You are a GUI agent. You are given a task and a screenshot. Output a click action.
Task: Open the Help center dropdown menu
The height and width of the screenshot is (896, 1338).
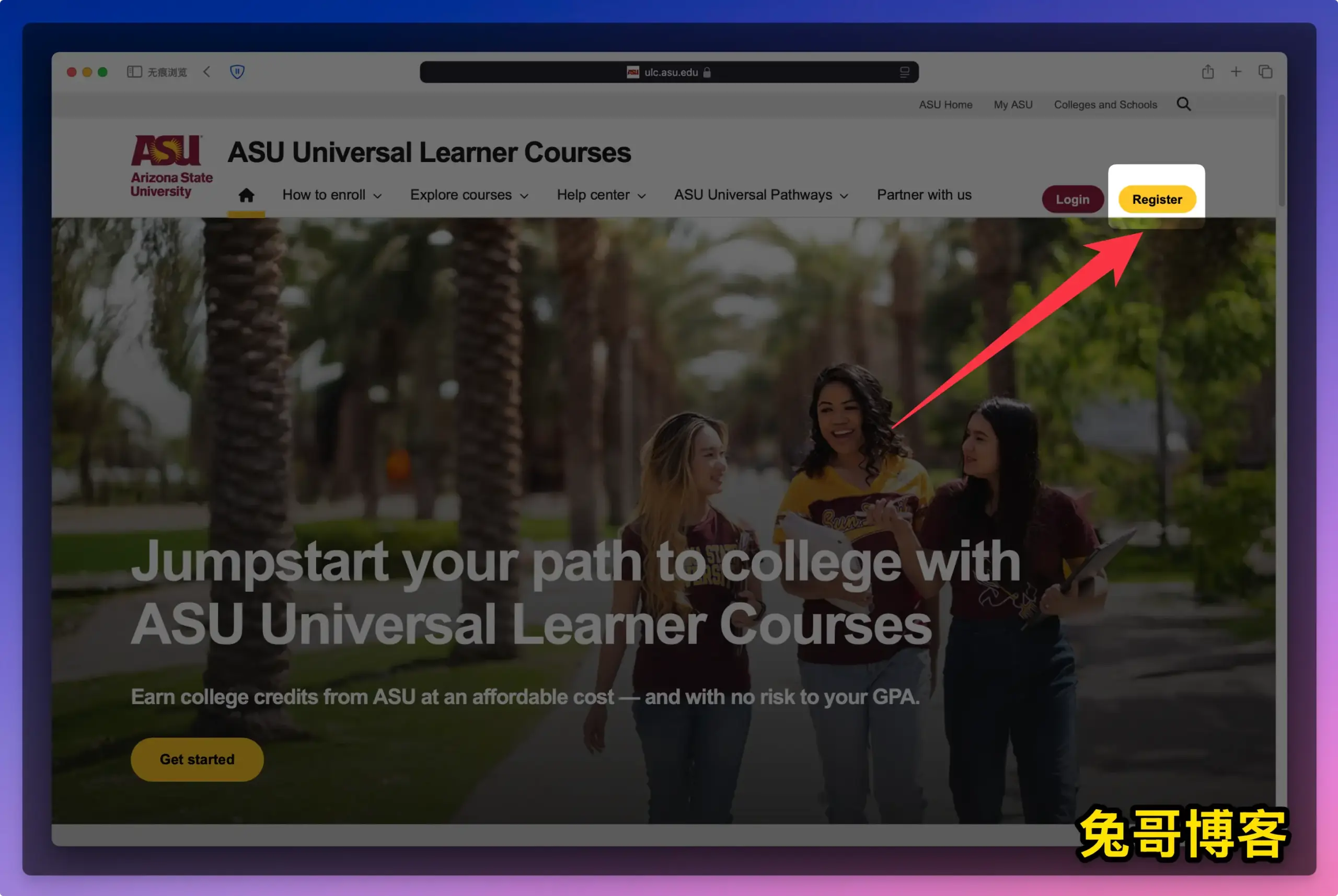[x=601, y=195]
